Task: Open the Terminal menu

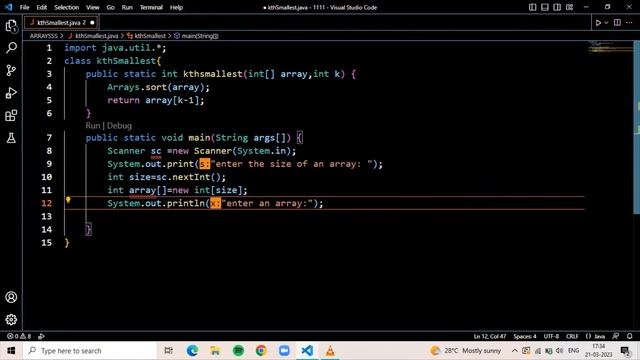Action: 151,7
